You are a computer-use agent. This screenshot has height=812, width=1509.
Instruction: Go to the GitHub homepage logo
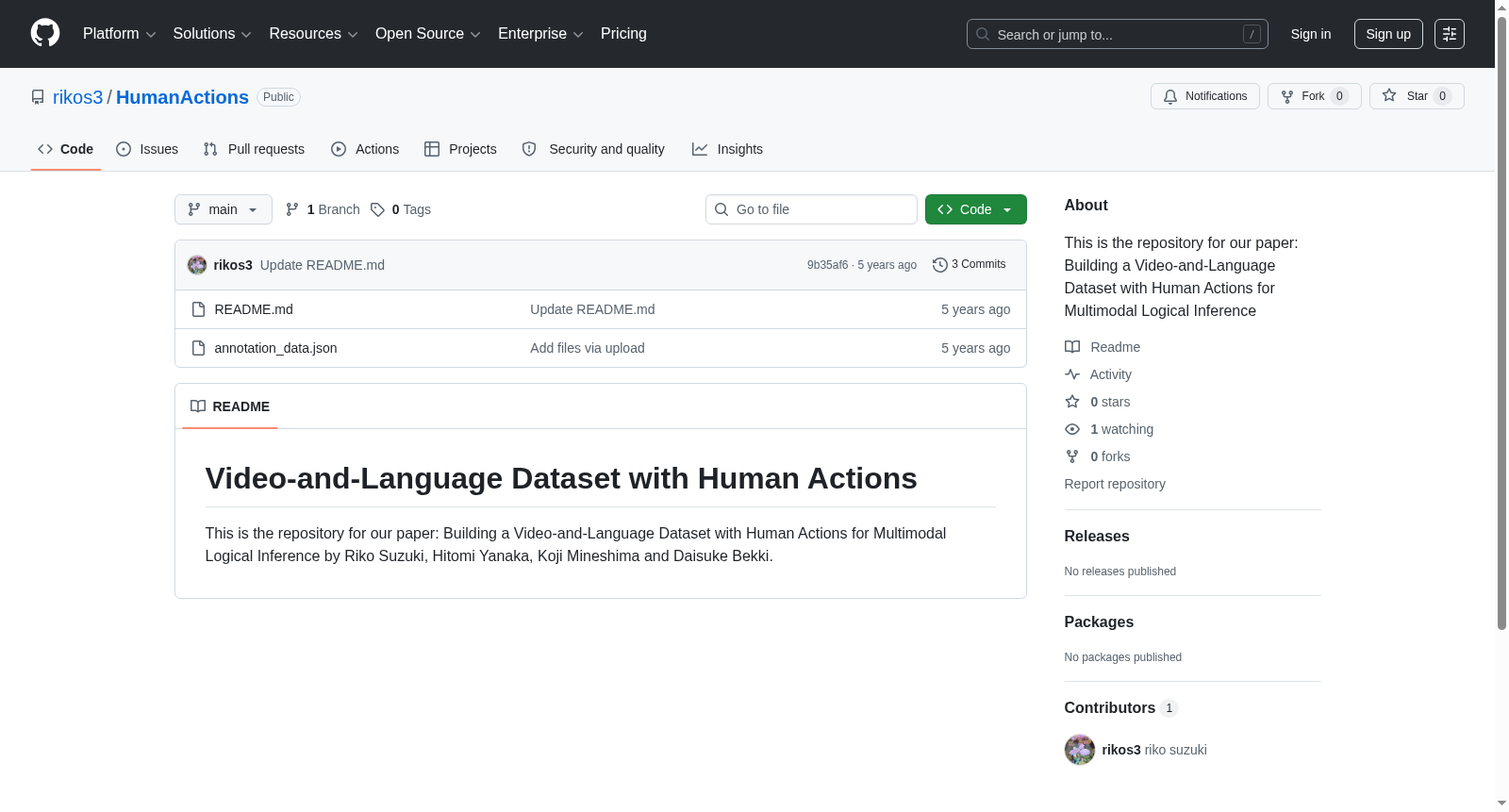[x=45, y=33]
